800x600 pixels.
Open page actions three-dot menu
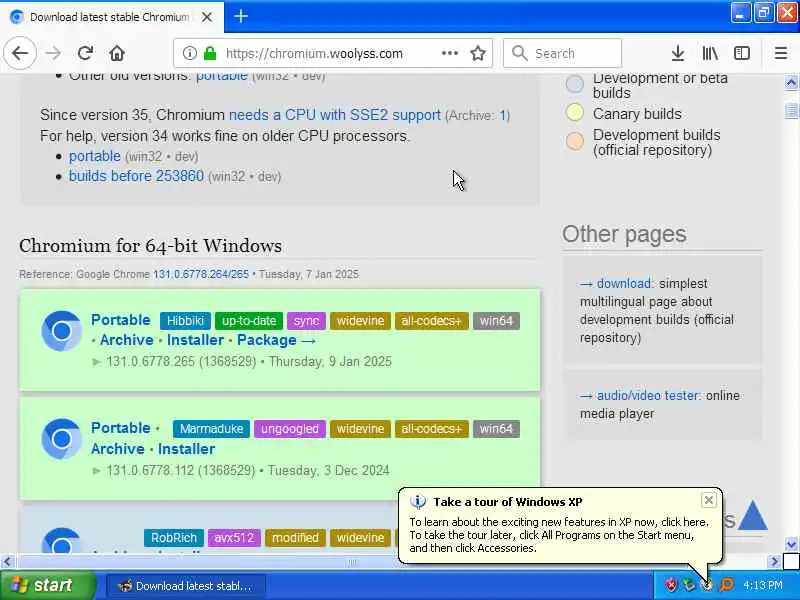(449, 53)
